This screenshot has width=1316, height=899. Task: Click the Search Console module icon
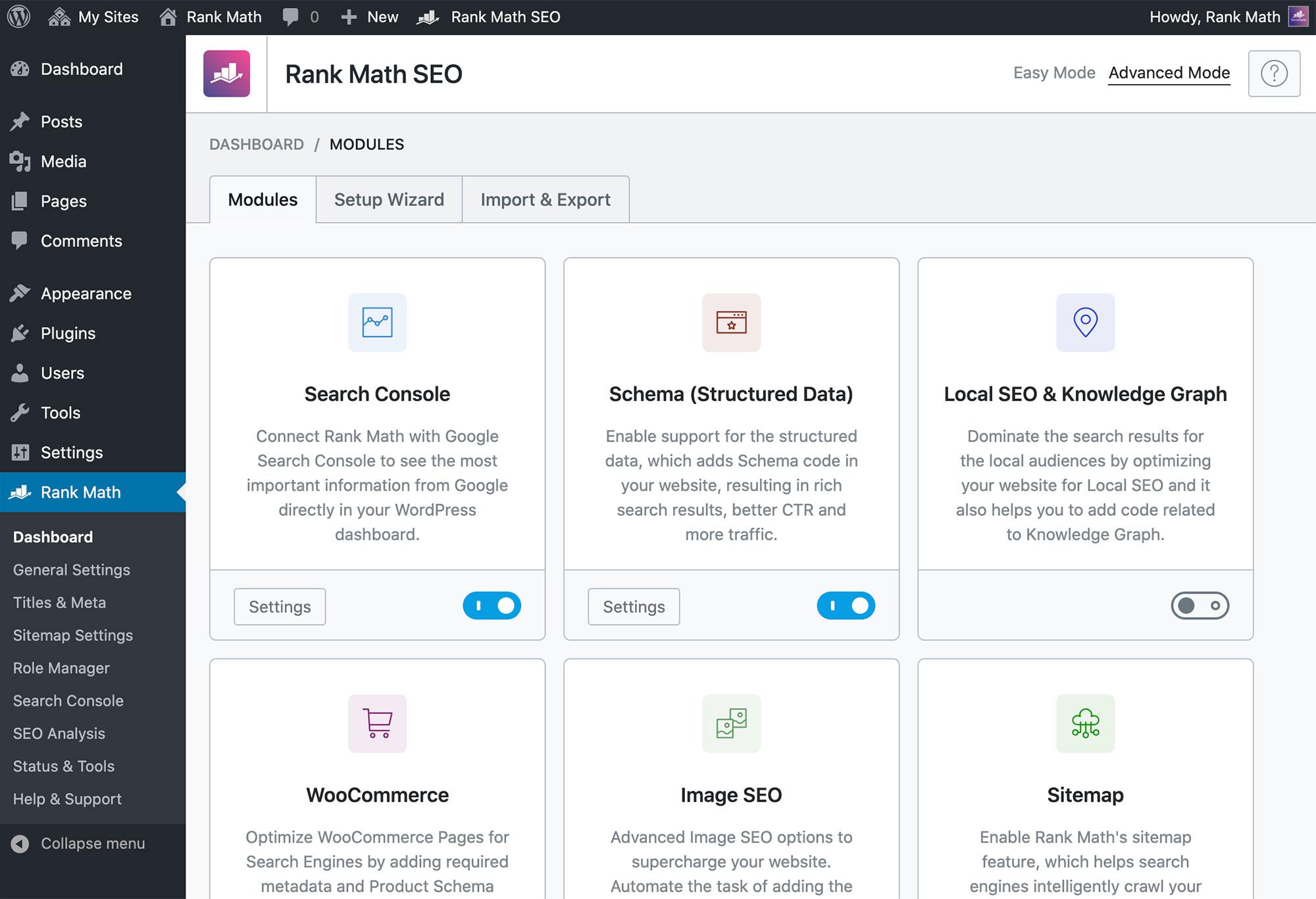click(377, 322)
